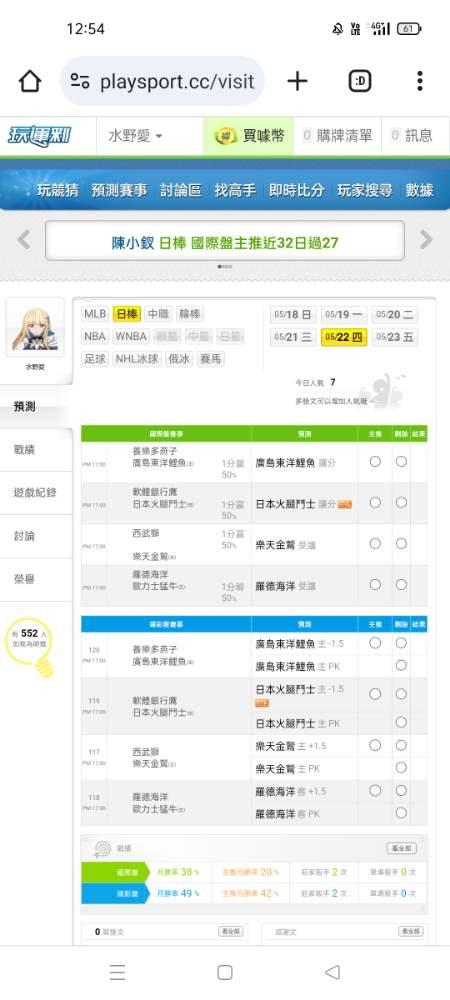
Task: Tap the playsport.cc address bar
Action: click(x=163, y=82)
